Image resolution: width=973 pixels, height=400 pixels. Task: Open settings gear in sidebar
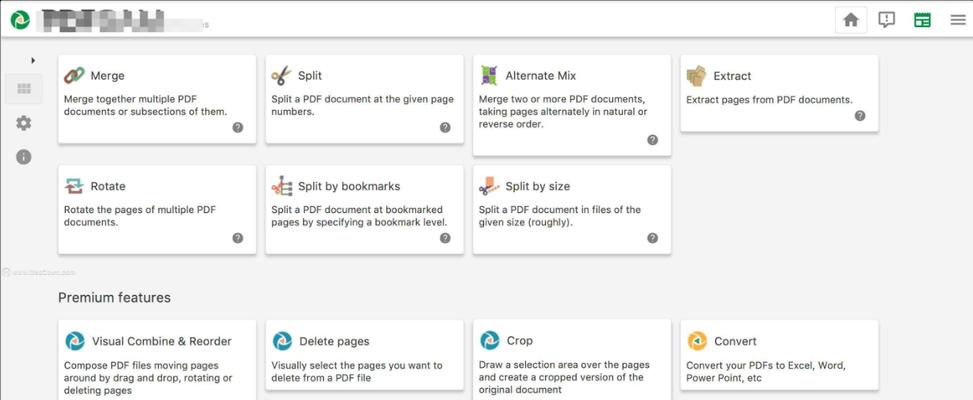click(x=24, y=123)
